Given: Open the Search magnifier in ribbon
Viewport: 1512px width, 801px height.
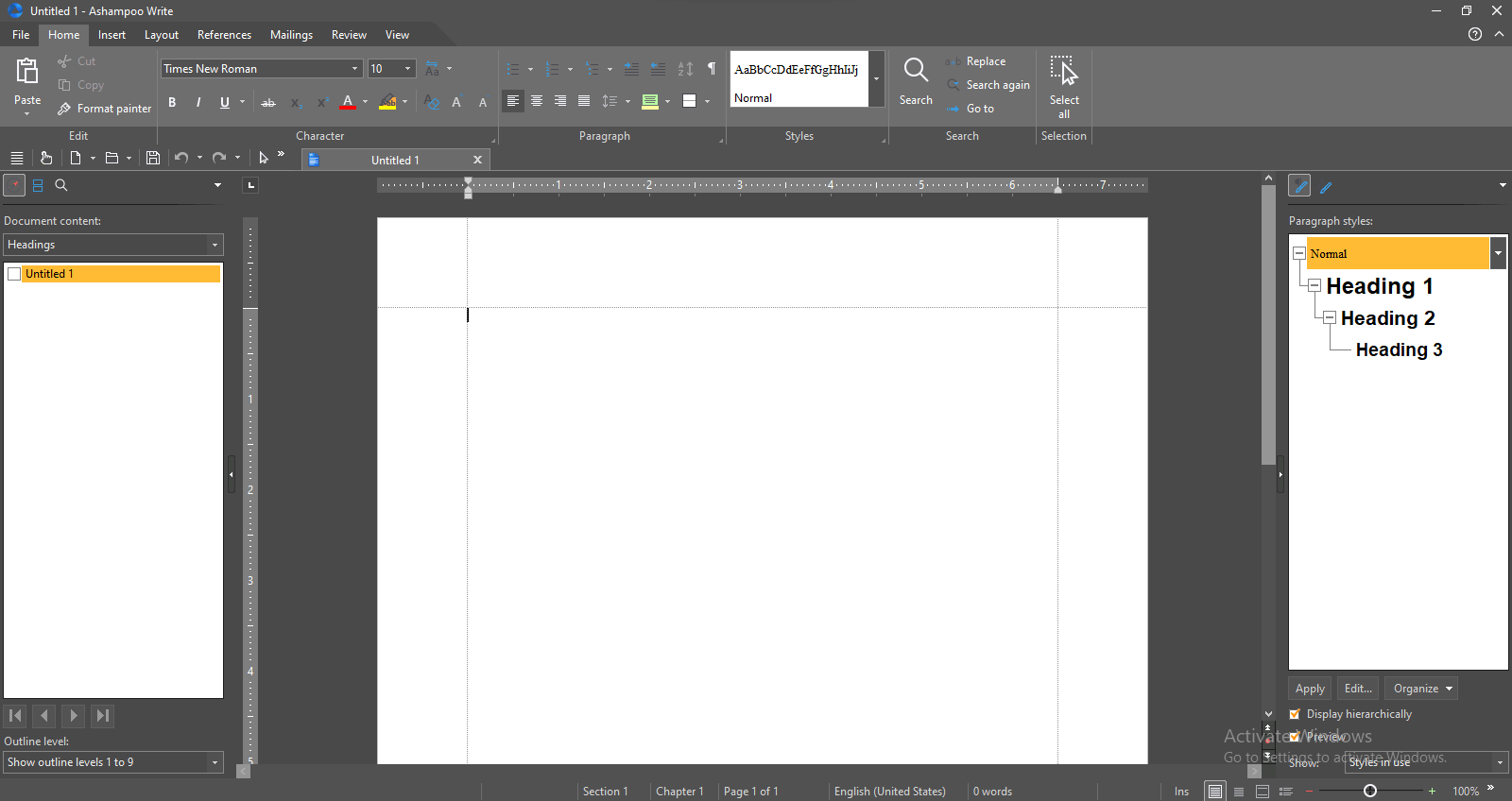Looking at the screenshot, I should pyautogui.click(x=915, y=81).
